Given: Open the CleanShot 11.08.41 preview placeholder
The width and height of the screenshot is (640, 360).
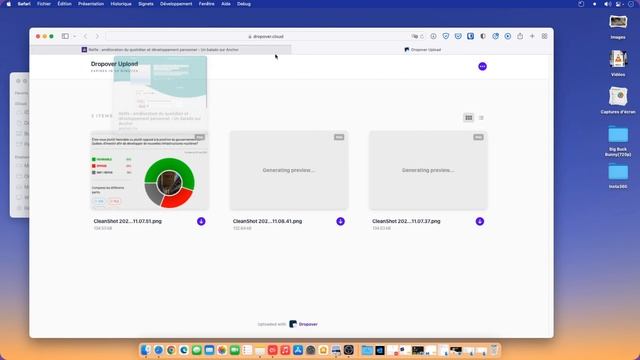Looking at the screenshot, I should pos(289,171).
